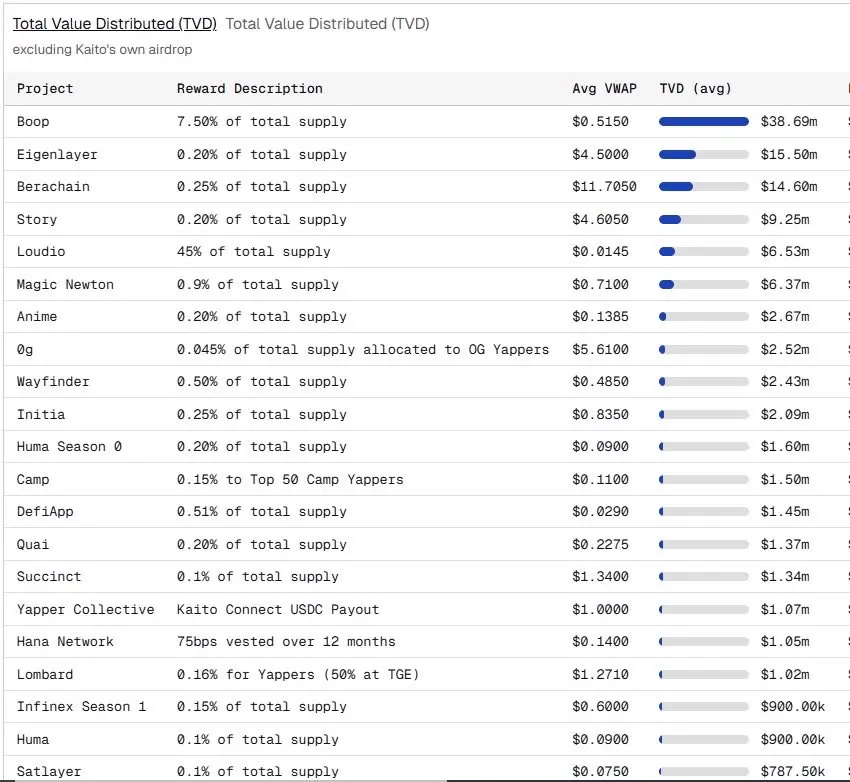
Task: Click the $14.60m TVD value
Action: 789,187
